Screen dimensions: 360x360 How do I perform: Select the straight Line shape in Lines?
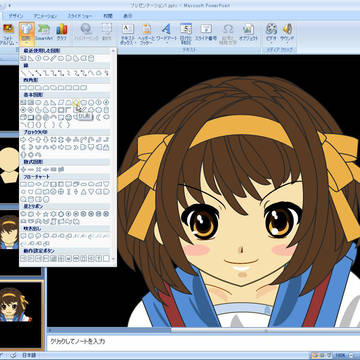pos(23,73)
